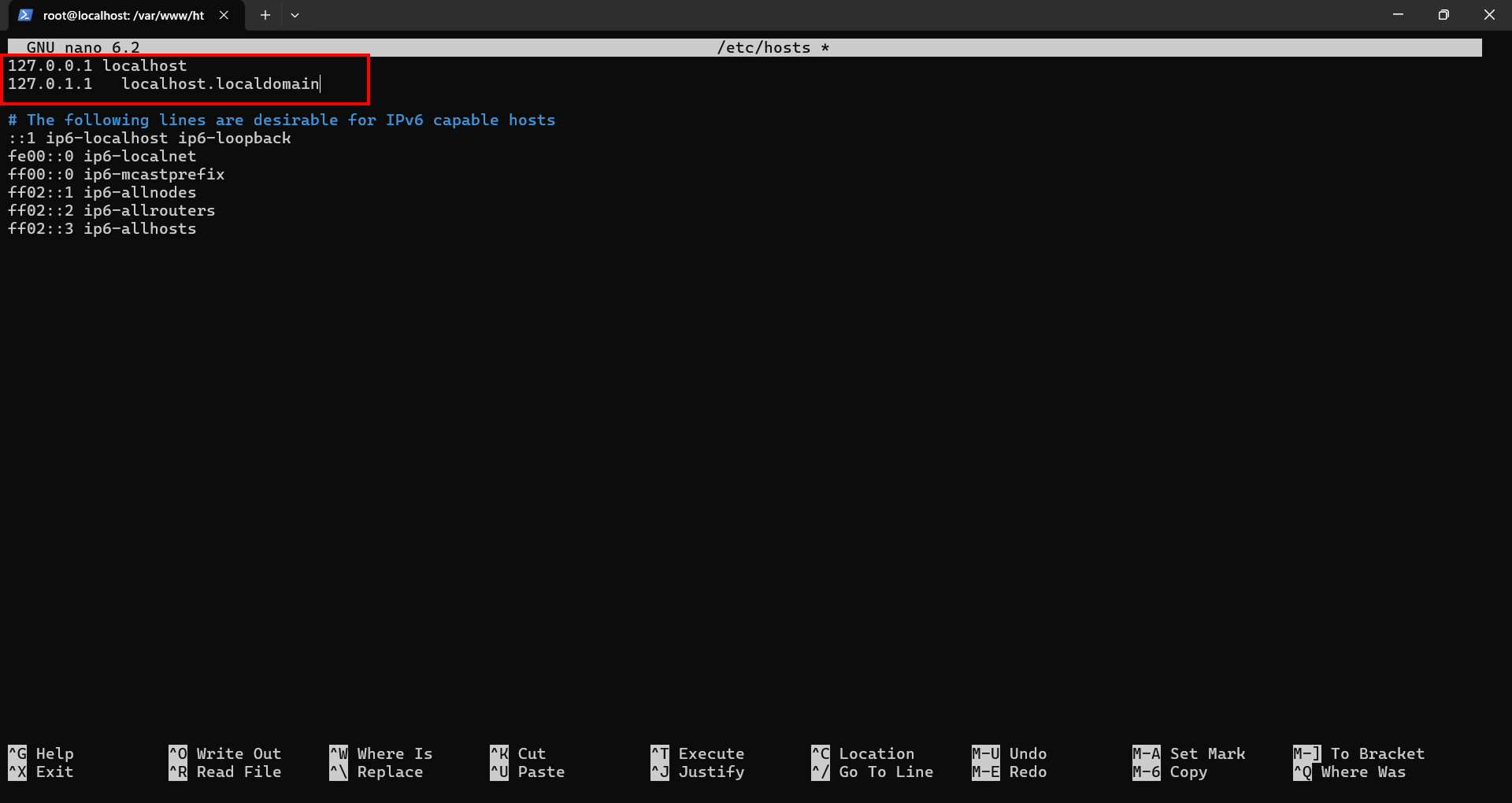1512x803 pixels.
Task: Click the ^R Read File shortcut
Action: (225, 772)
